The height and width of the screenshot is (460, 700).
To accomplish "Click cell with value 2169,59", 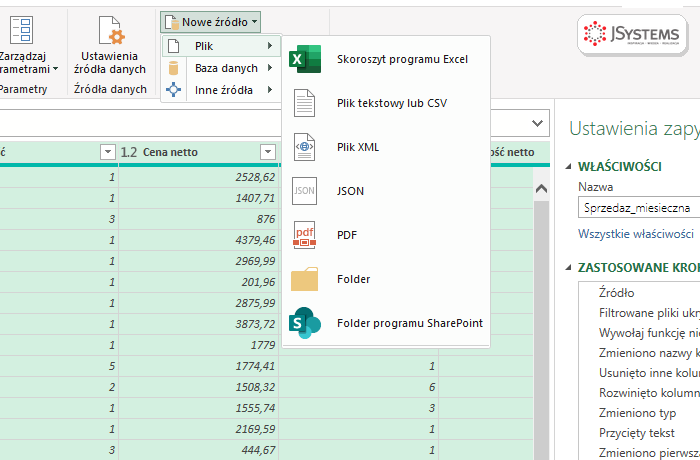I will pos(199,429).
